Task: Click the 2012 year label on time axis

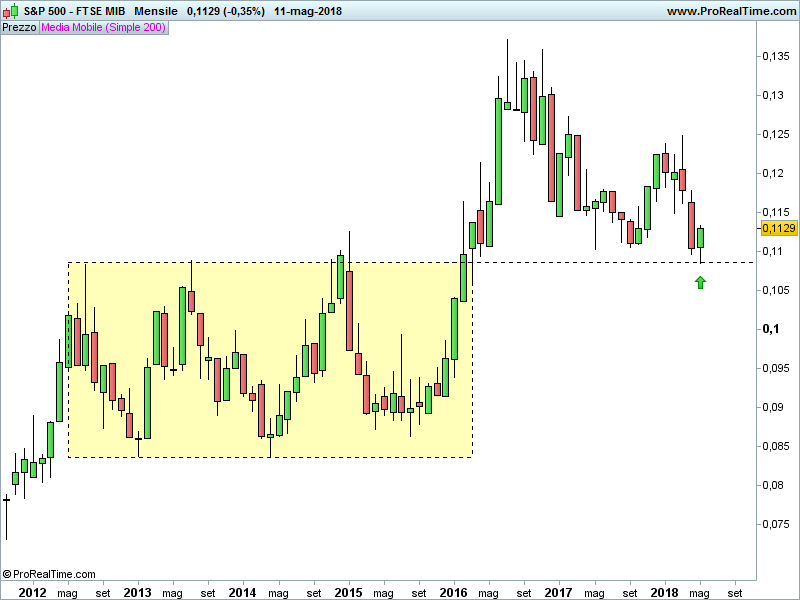Action: [32, 592]
